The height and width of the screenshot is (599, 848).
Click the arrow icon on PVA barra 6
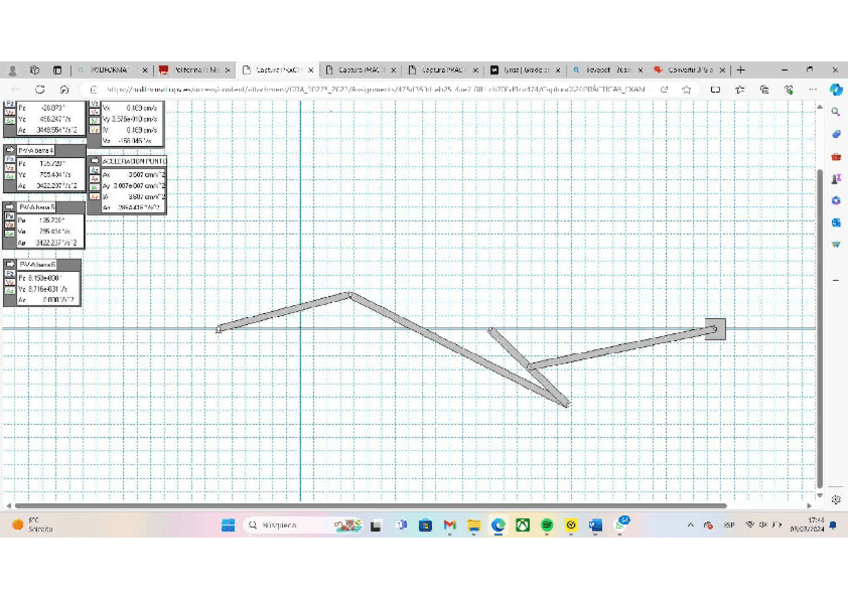(10, 264)
